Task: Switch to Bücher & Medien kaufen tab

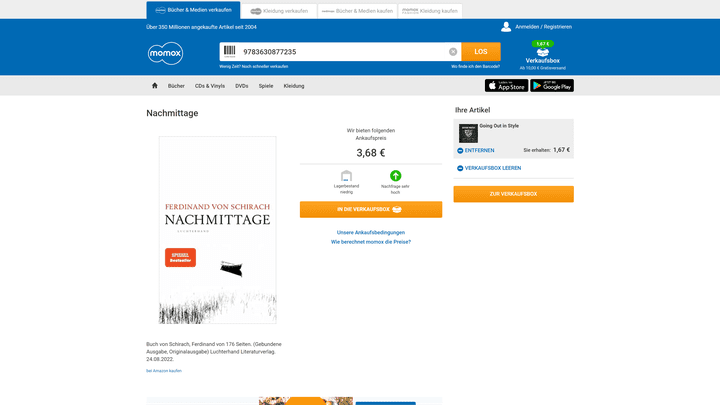Action: pos(357,11)
